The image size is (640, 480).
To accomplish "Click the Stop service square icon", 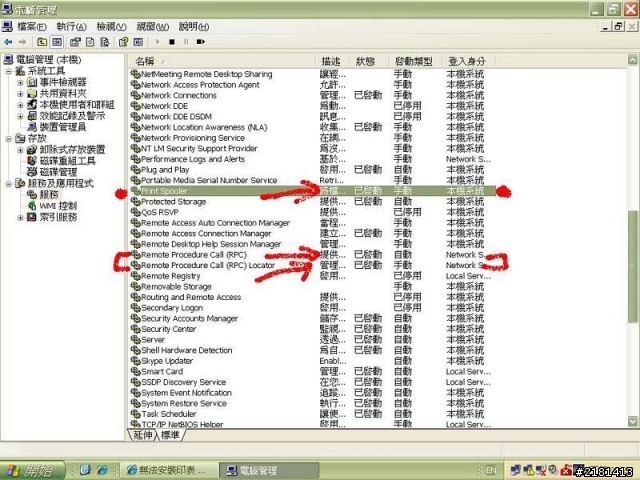I will (x=172, y=42).
